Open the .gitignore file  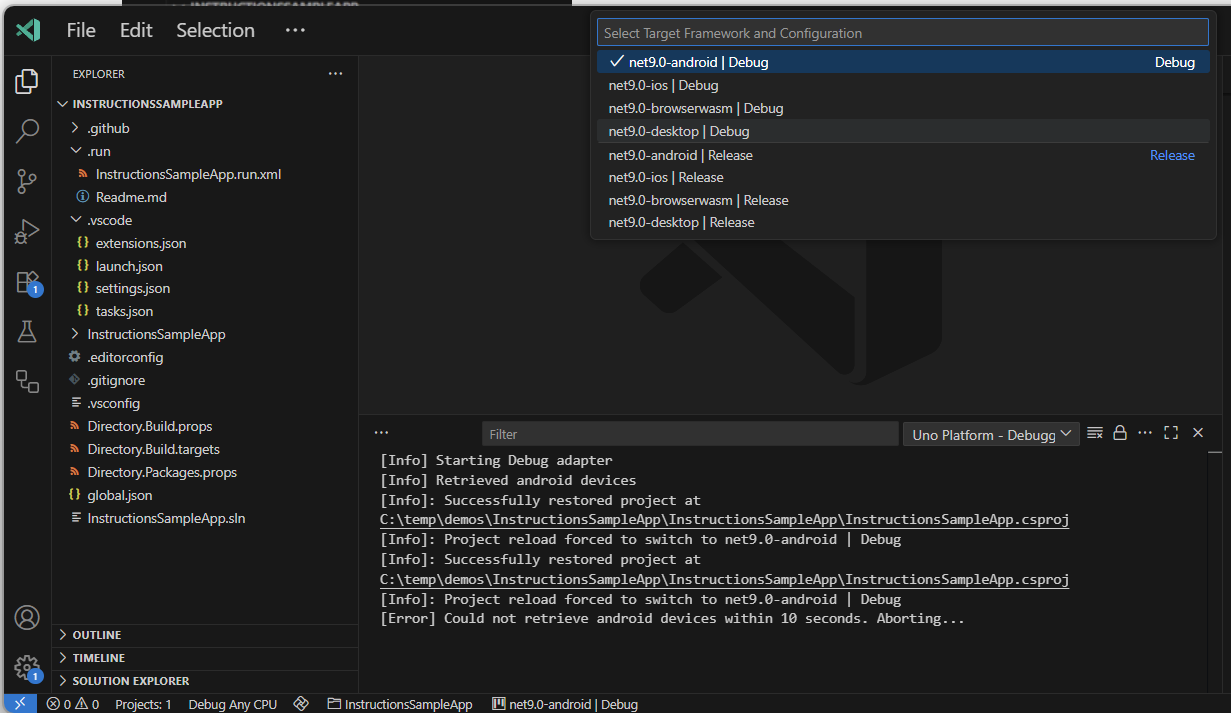[205, 380]
